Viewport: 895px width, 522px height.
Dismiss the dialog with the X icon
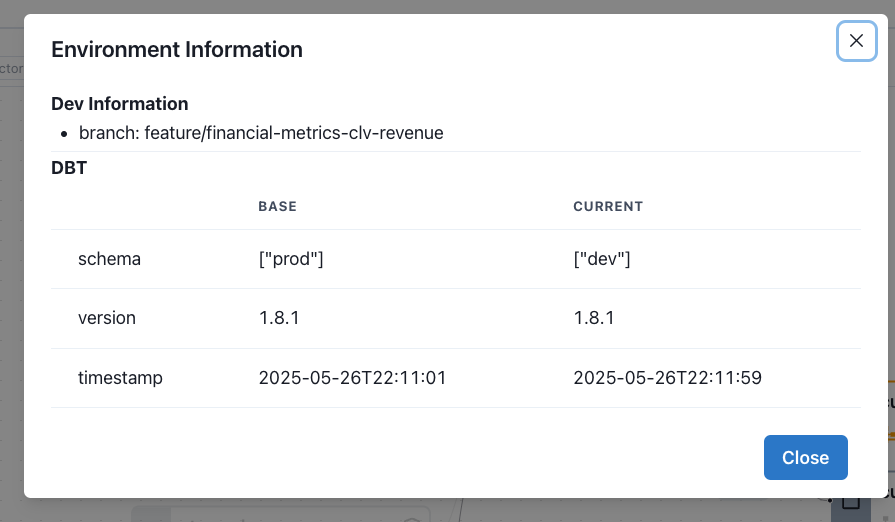(x=856, y=41)
